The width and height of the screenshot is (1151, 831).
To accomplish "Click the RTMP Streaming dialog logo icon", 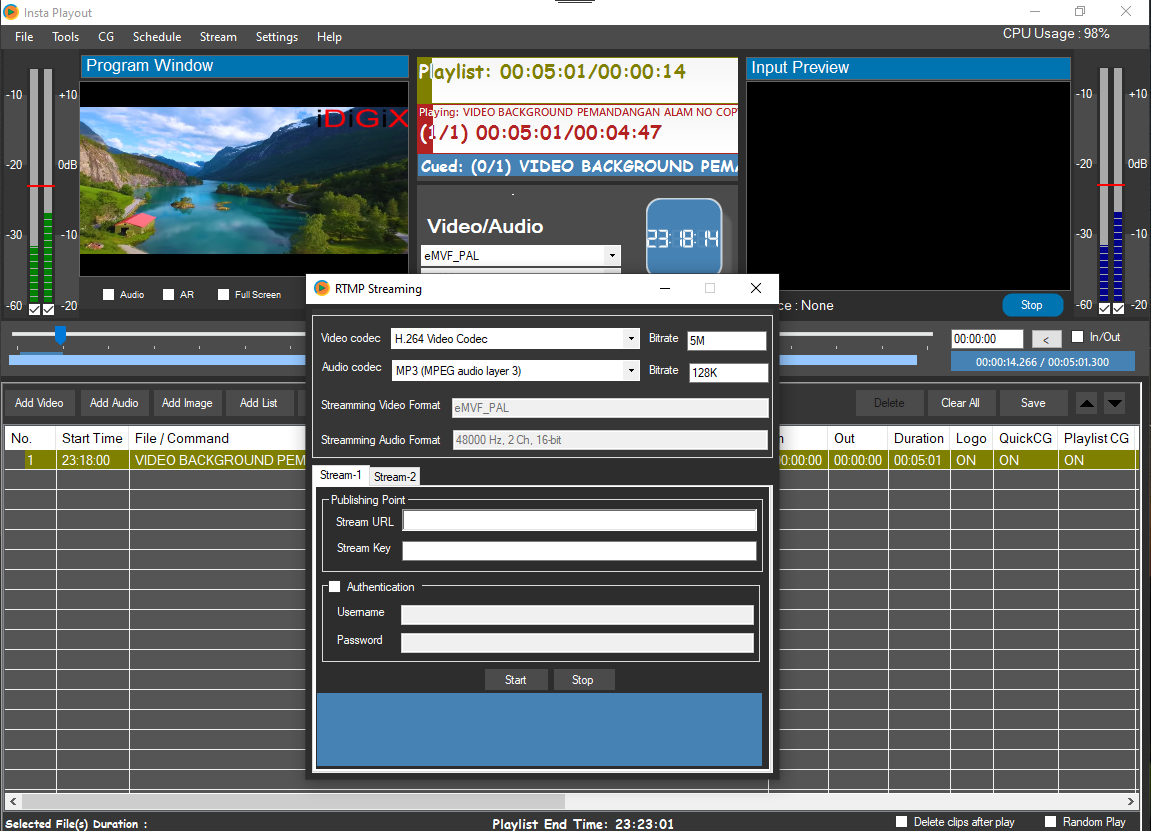I will pyautogui.click(x=322, y=288).
